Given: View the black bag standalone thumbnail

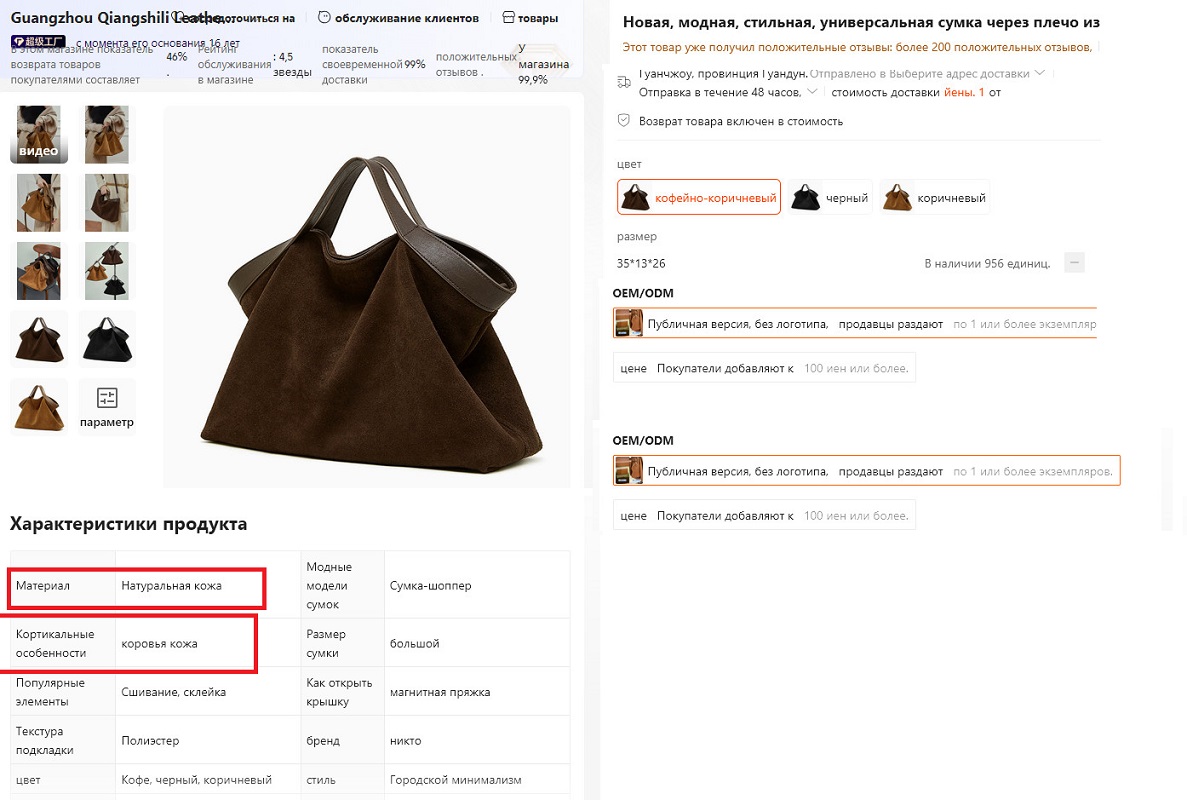Looking at the screenshot, I should (107, 338).
